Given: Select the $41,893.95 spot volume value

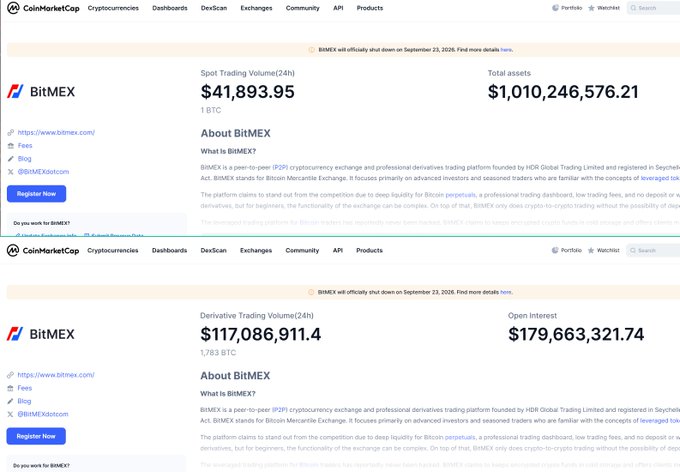Looking at the screenshot, I should (x=248, y=92).
